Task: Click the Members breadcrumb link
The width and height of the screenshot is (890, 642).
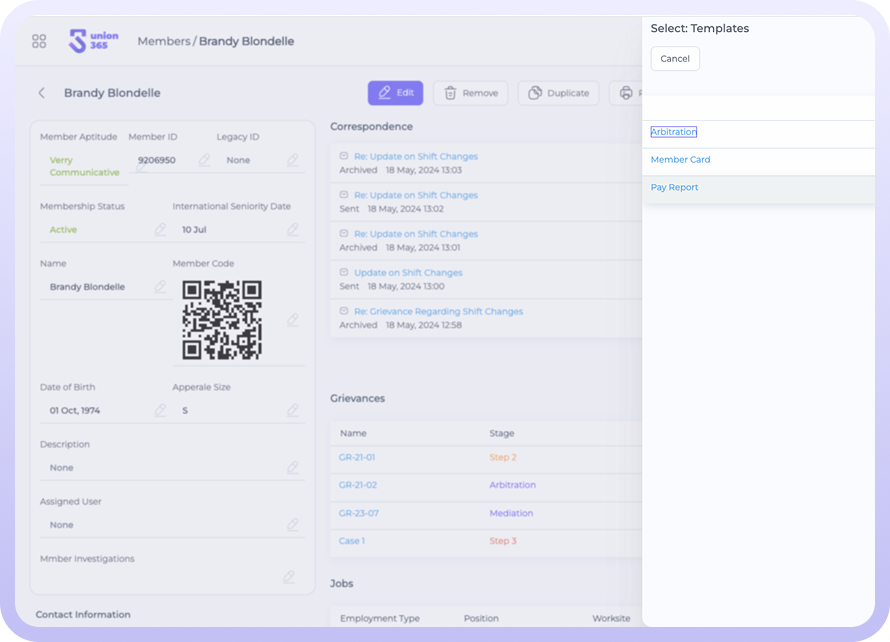Action: pyautogui.click(x=163, y=42)
